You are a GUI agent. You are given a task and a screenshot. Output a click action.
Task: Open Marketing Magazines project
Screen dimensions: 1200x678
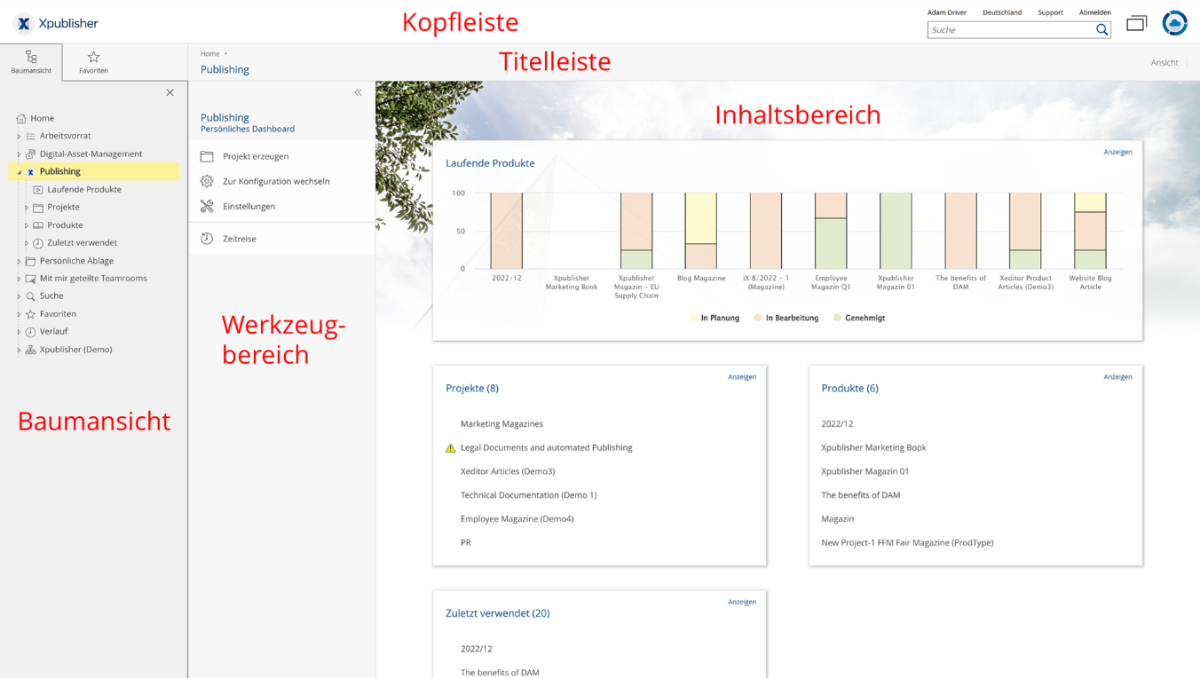click(502, 424)
